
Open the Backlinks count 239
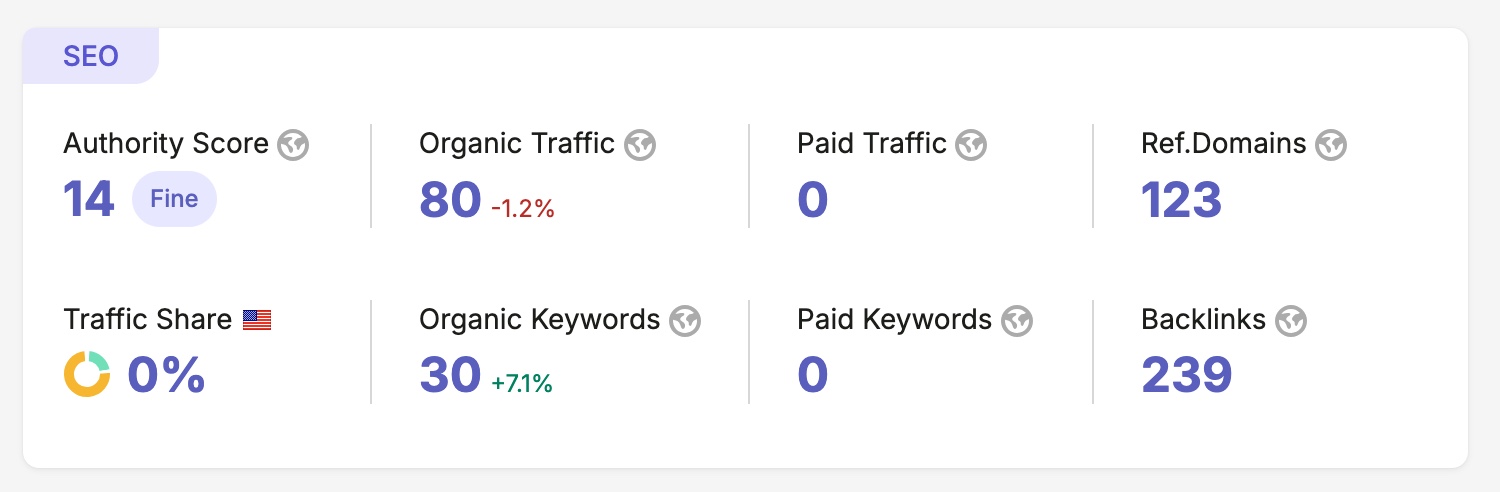(1186, 375)
